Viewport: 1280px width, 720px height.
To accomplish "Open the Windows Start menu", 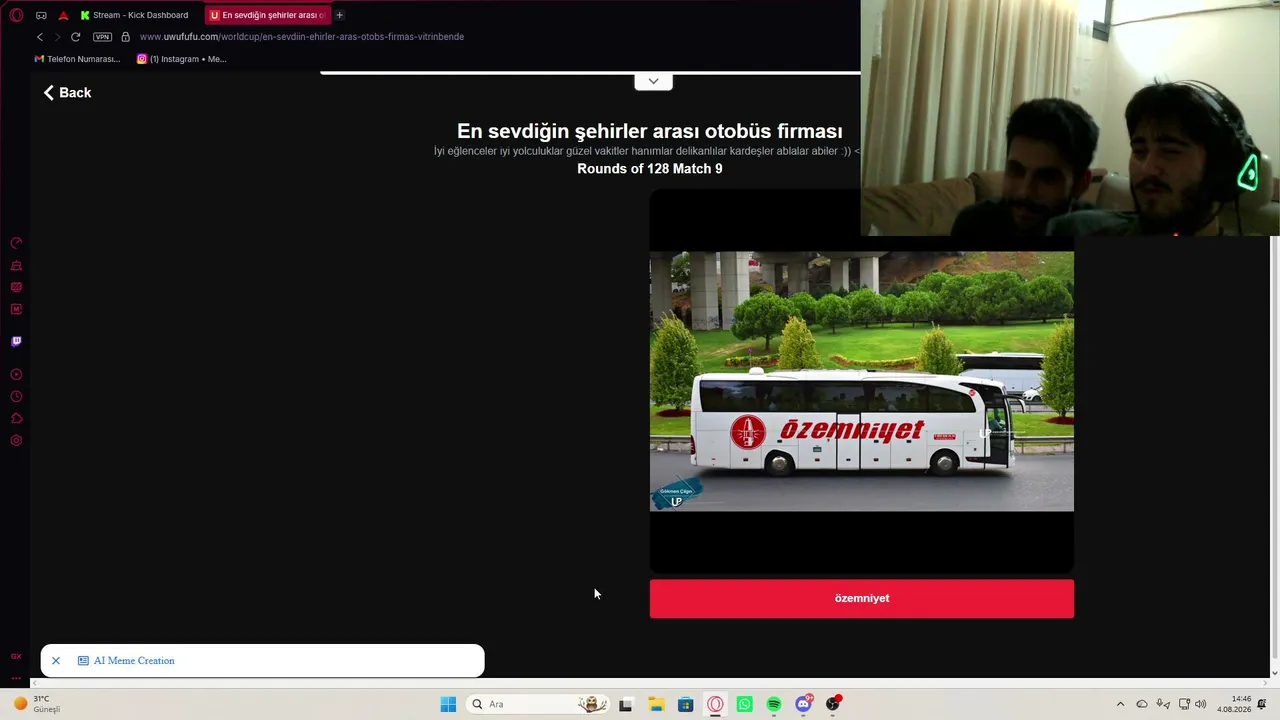I will (448, 704).
